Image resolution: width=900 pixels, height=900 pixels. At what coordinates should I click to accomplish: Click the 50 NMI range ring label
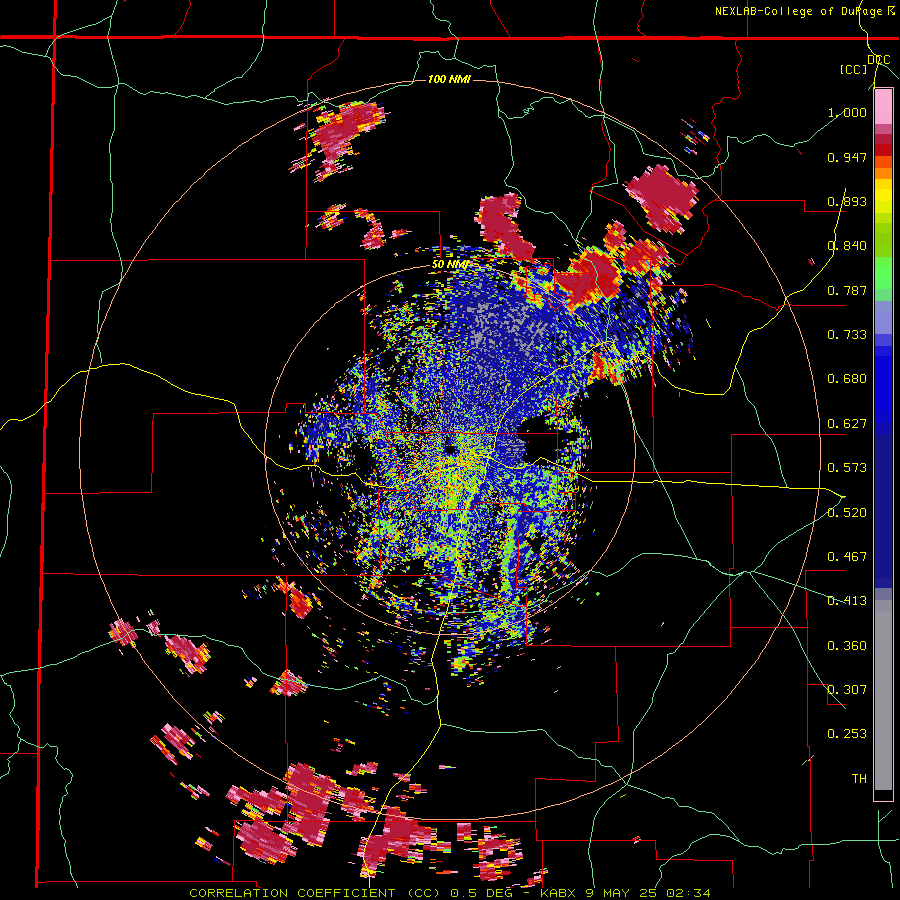click(451, 265)
